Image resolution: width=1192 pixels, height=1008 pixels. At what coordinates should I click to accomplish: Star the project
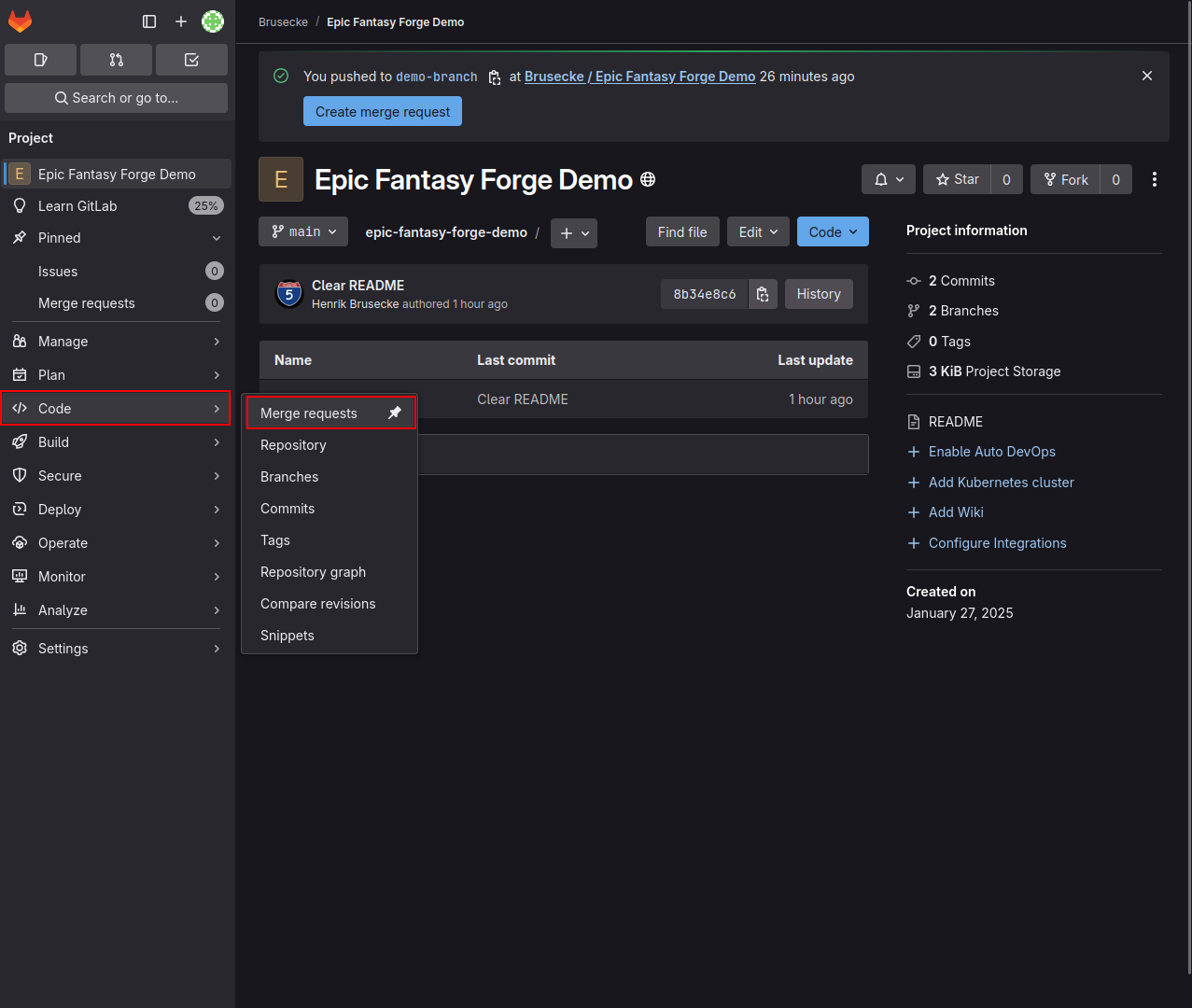coord(957,179)
